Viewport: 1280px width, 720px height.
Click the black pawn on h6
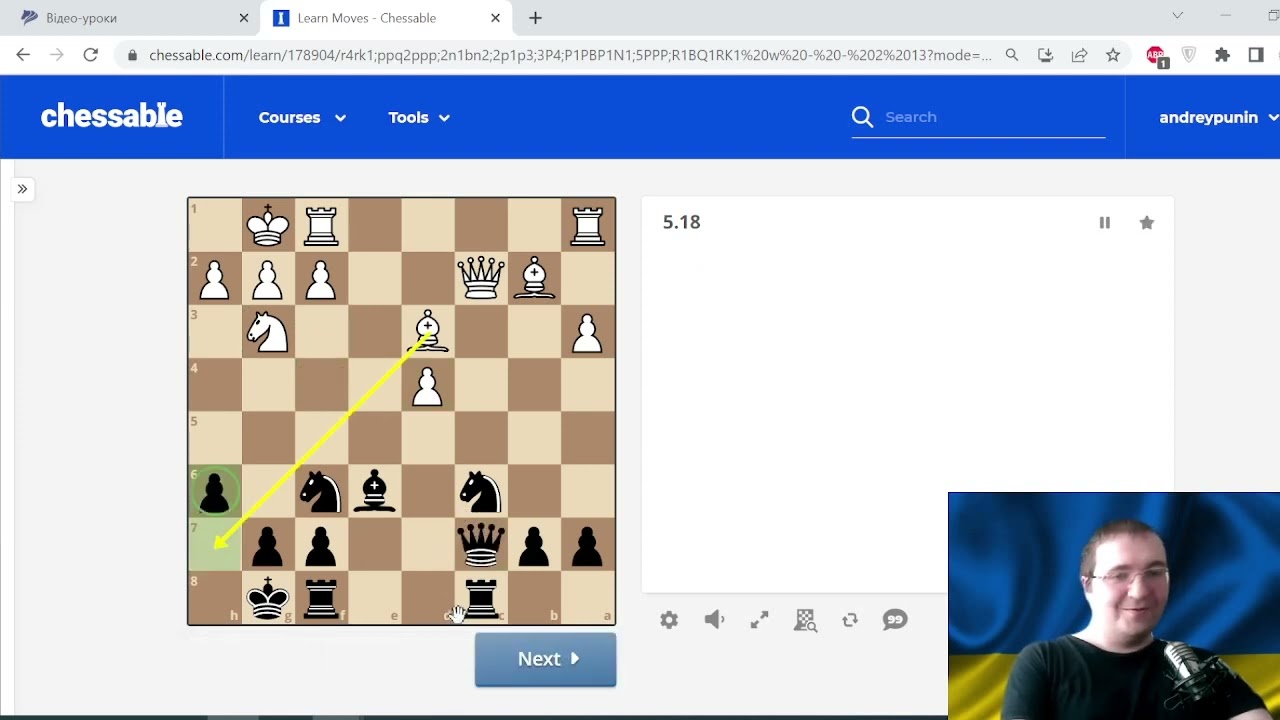[x=215, y=491]
